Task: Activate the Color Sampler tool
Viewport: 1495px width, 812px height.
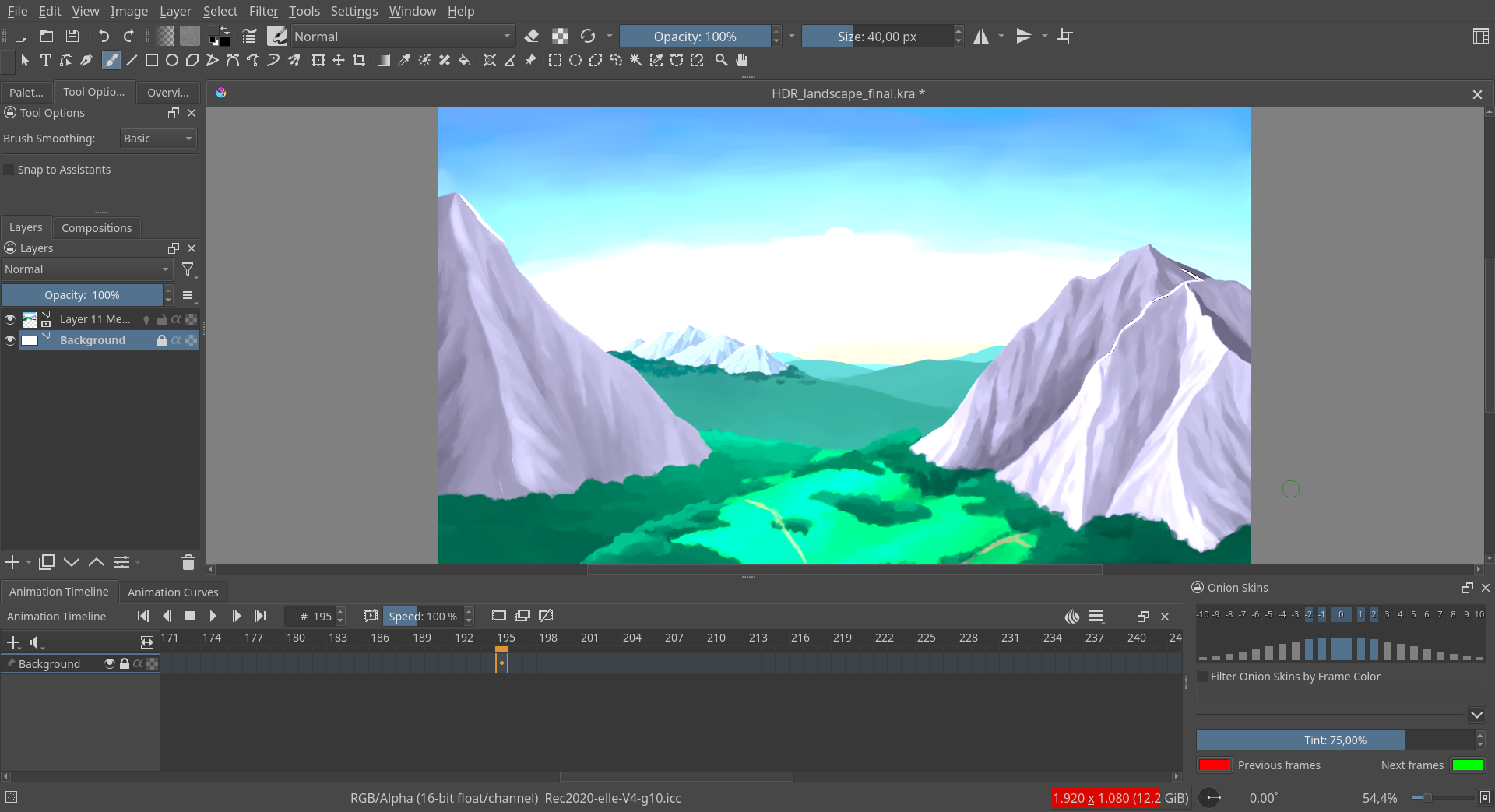Action: coord(404,60)
